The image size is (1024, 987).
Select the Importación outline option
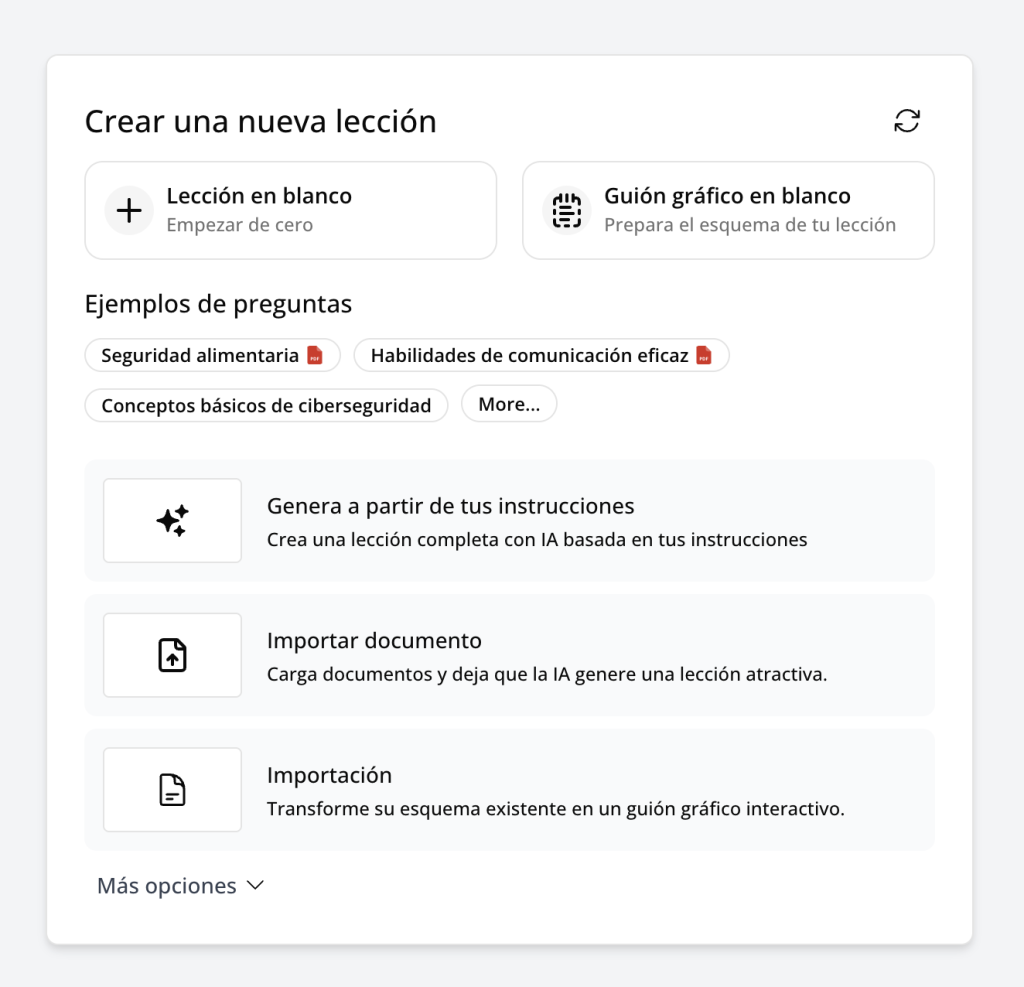click(x=329, y=776)
